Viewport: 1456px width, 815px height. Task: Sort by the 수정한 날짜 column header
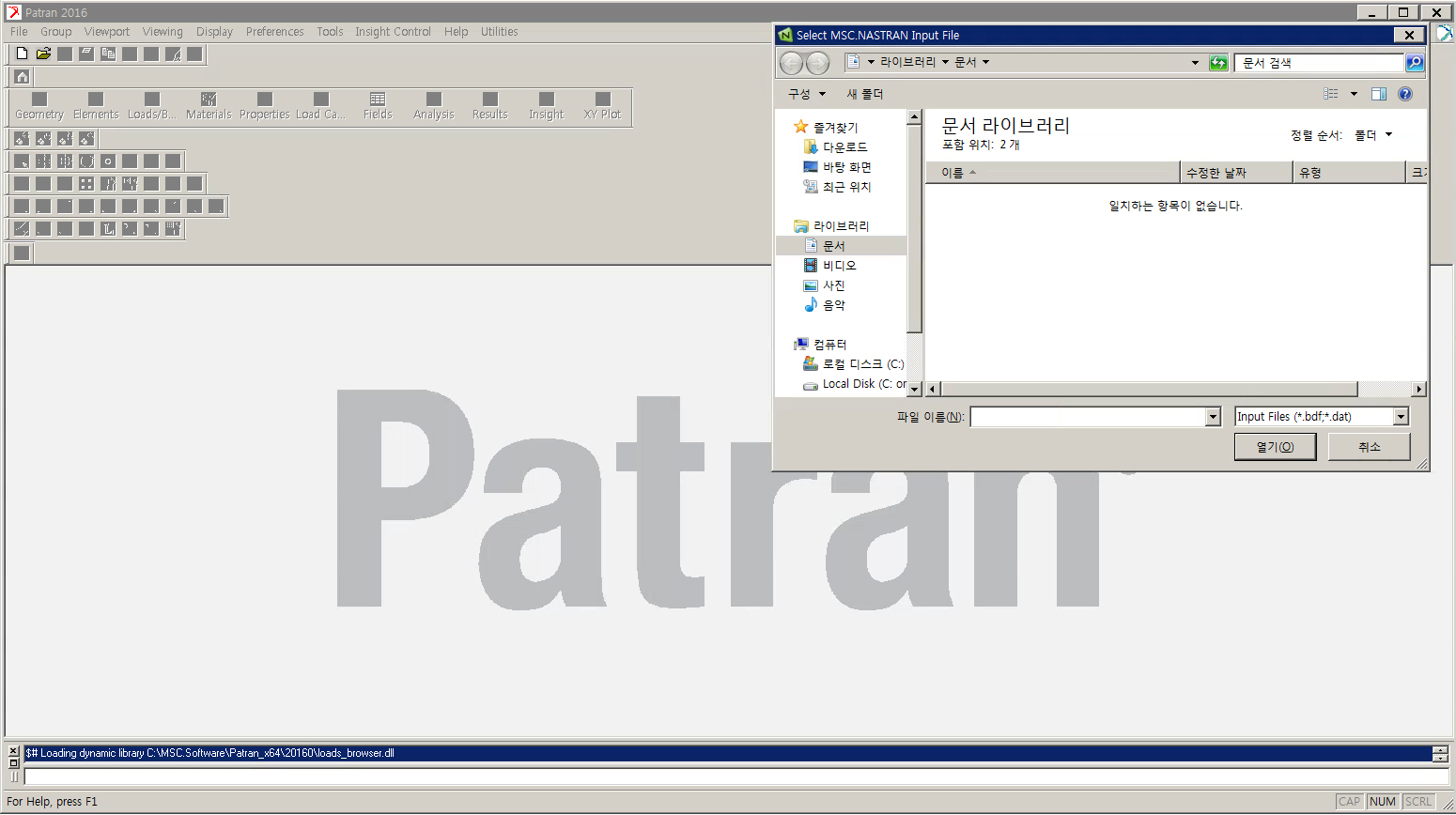coord(1236,173)
